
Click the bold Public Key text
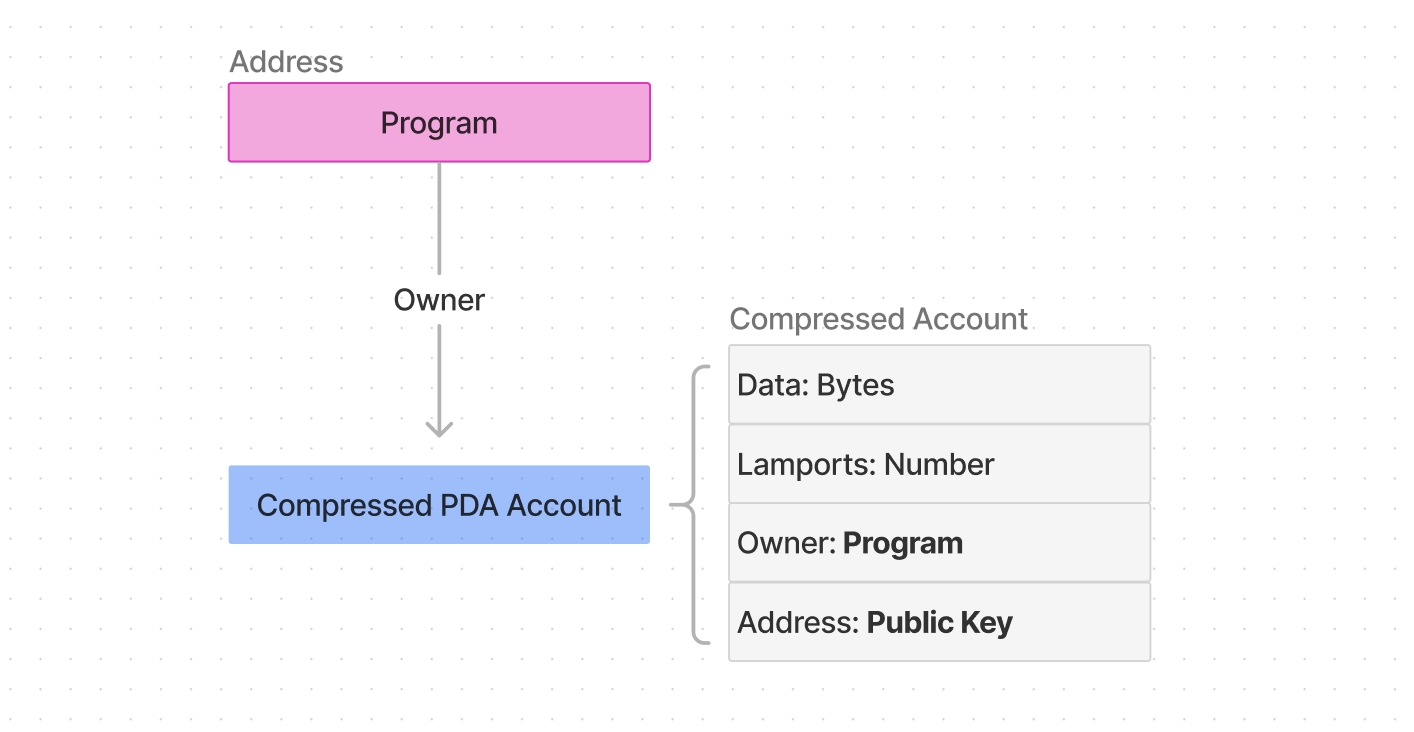[x=939, y=622]
